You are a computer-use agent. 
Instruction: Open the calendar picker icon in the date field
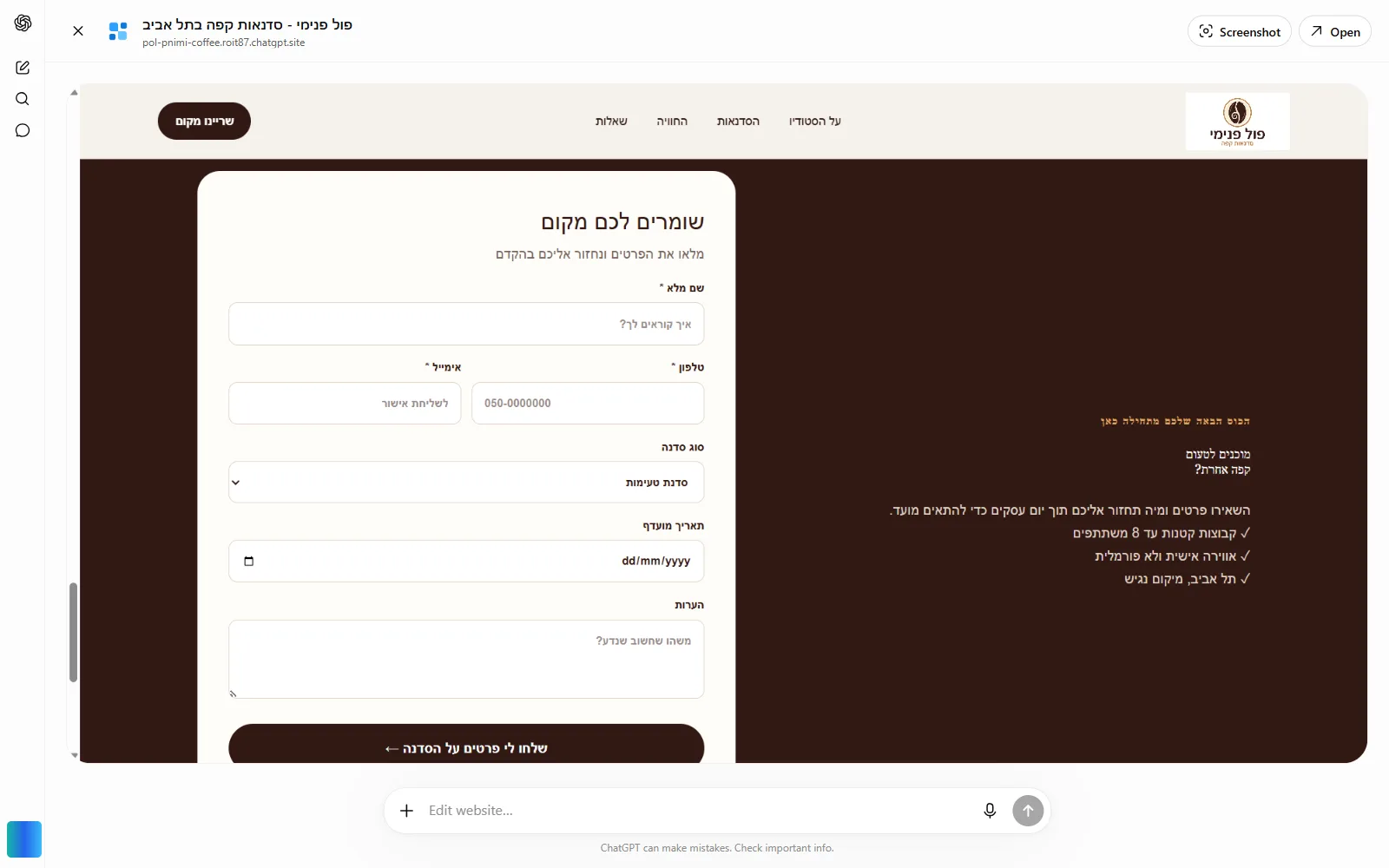pyautogui.click(x=249, y=561)
